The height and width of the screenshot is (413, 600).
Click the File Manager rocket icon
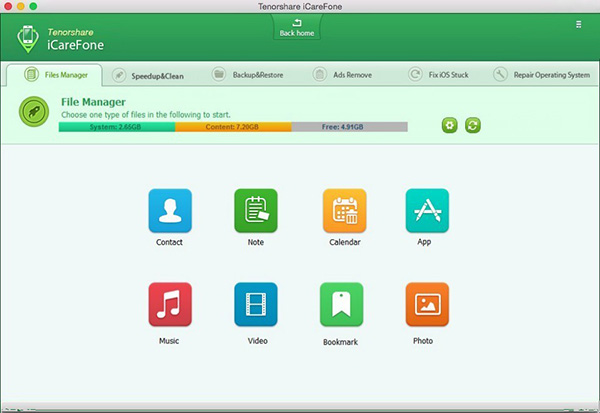point(34,111)
